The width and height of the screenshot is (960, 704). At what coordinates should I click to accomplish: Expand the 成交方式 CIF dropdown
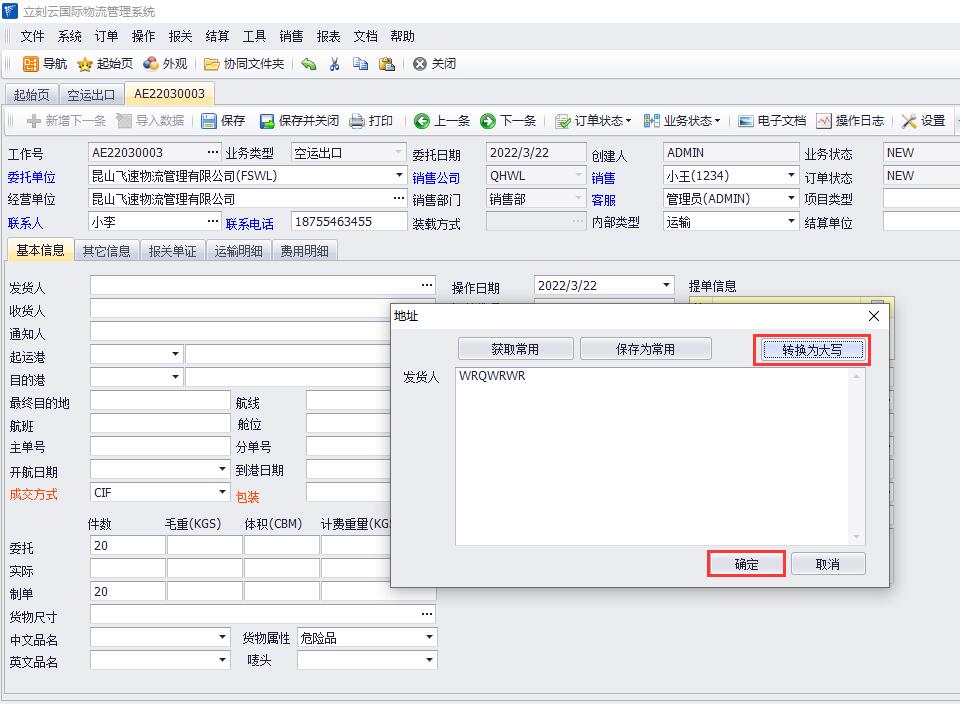223,493
